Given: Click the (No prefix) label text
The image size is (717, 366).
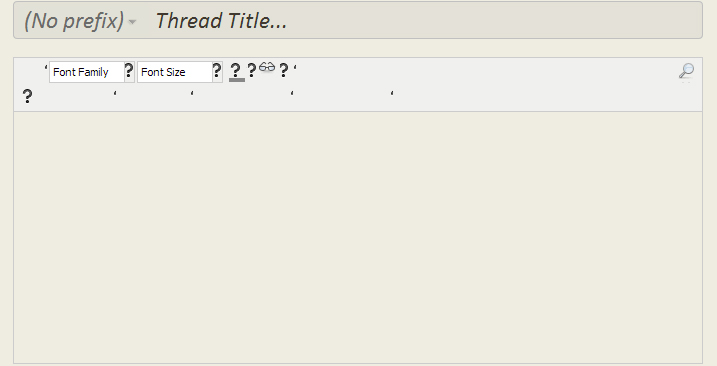Looking at the screenshot, I should (x=74, y=21).
